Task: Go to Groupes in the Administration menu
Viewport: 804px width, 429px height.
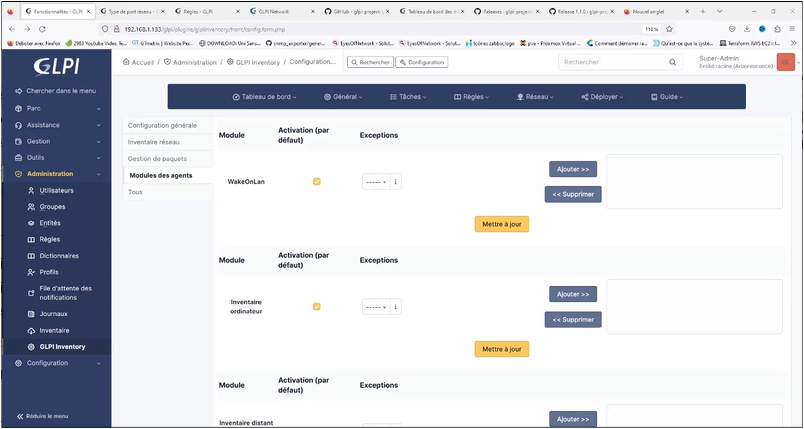Action: point(52,206)
